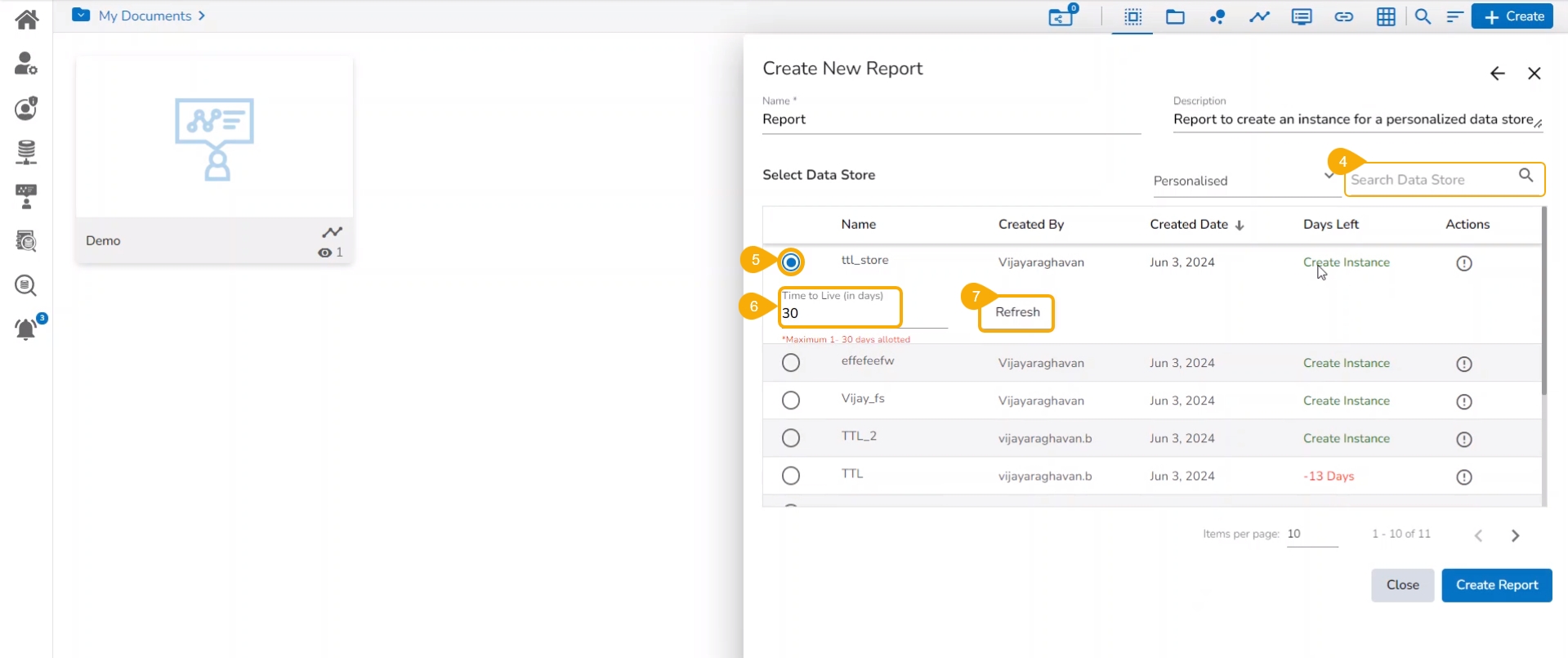
Task: Click the line chart icon in toolbar
Action: pos(1259,17)
